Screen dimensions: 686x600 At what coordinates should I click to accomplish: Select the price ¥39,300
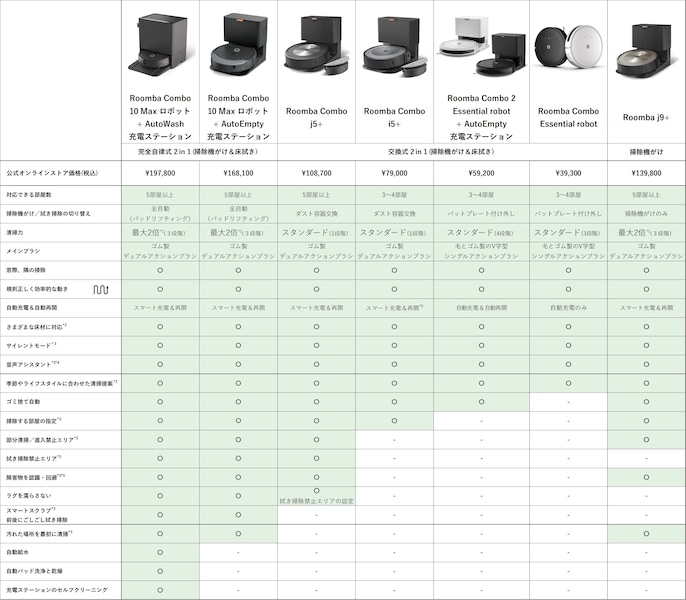tap(568, 173)
